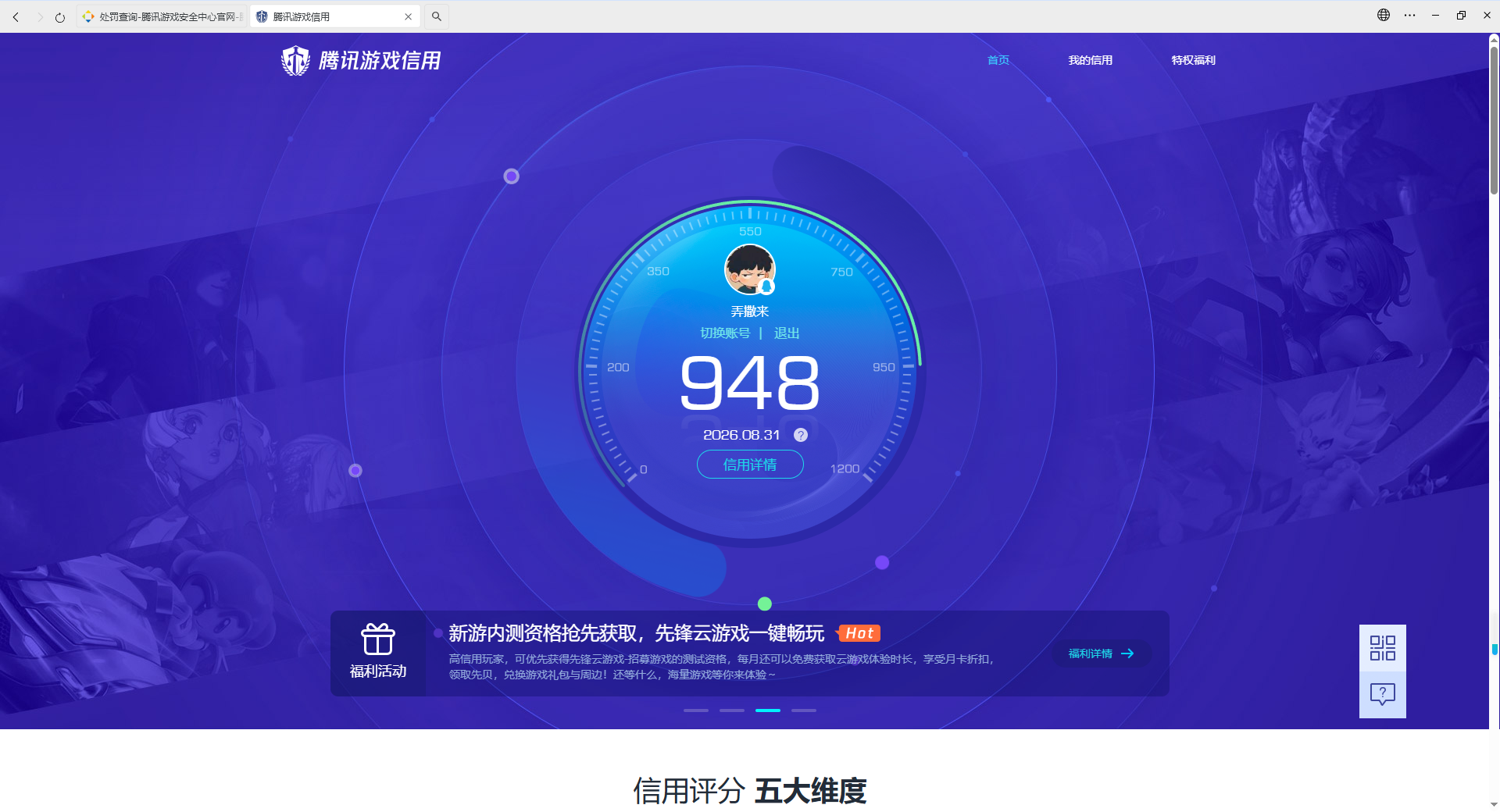Close the 腾讯游戏信用 tab
This screenshot has width=1500, height=812.
pos(408,16)
